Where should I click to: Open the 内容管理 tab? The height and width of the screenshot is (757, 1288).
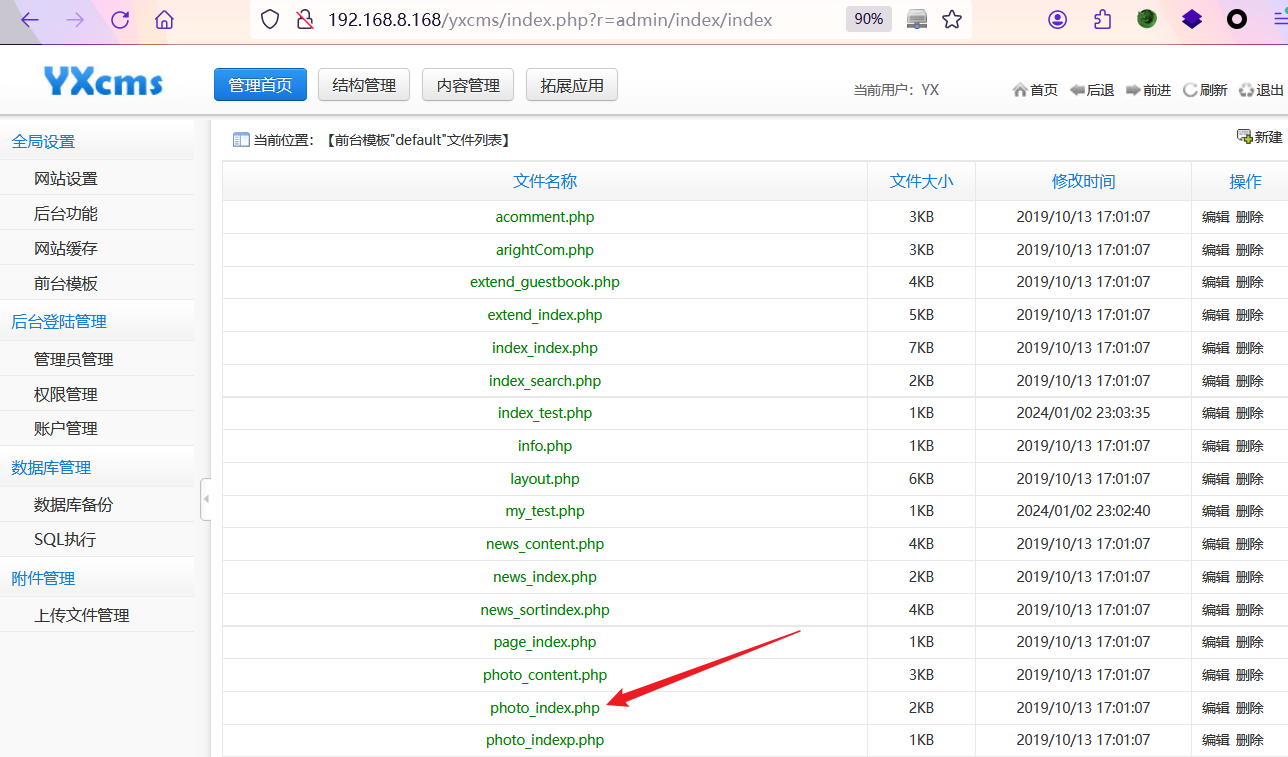(468, 85)
